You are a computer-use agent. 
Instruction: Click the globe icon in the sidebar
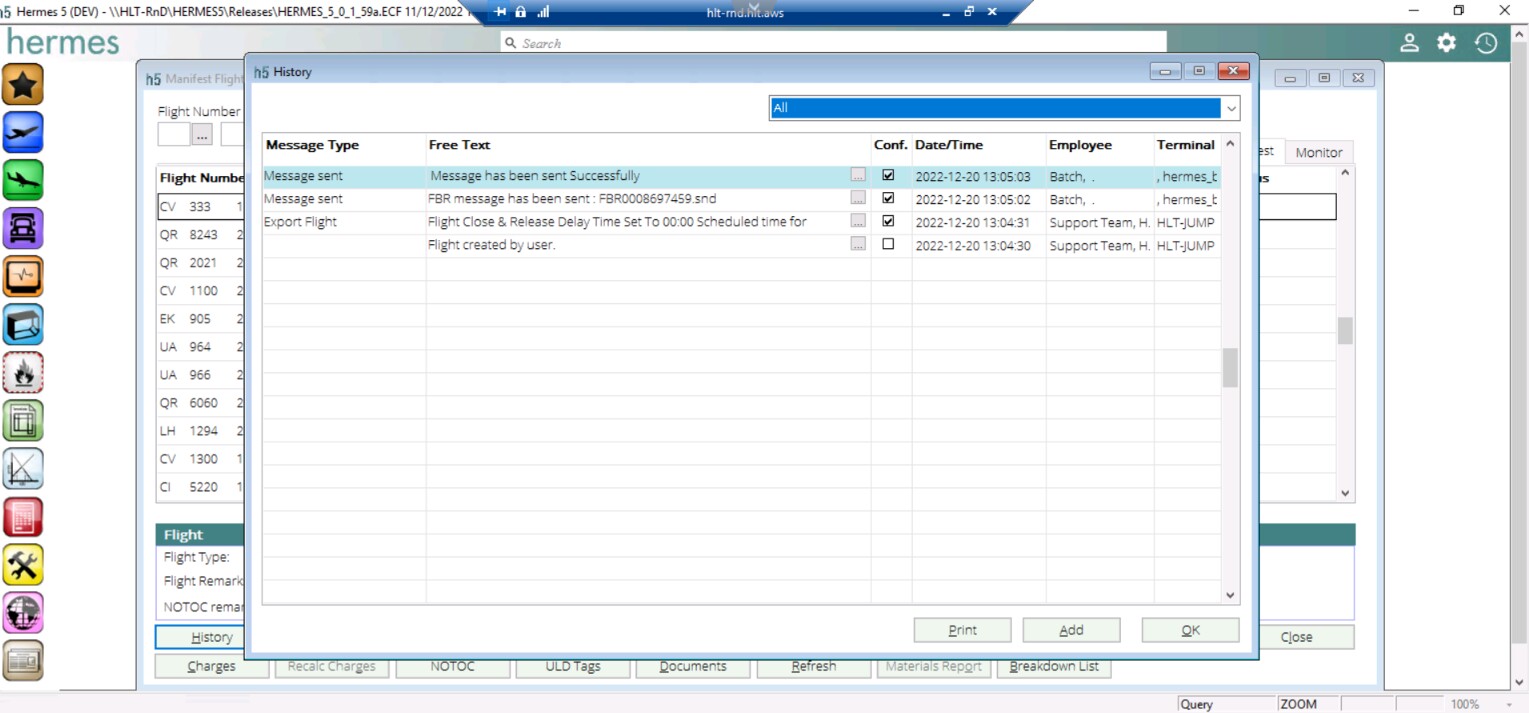(23, 612)
